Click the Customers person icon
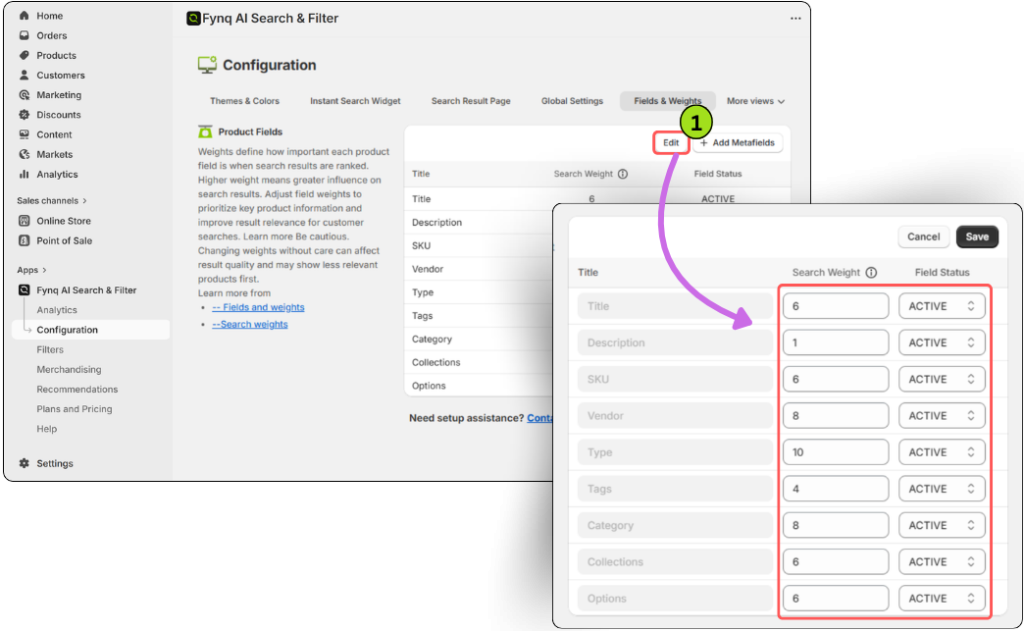The width and height of the screenshot is (1024, 631). coord(24,75)
